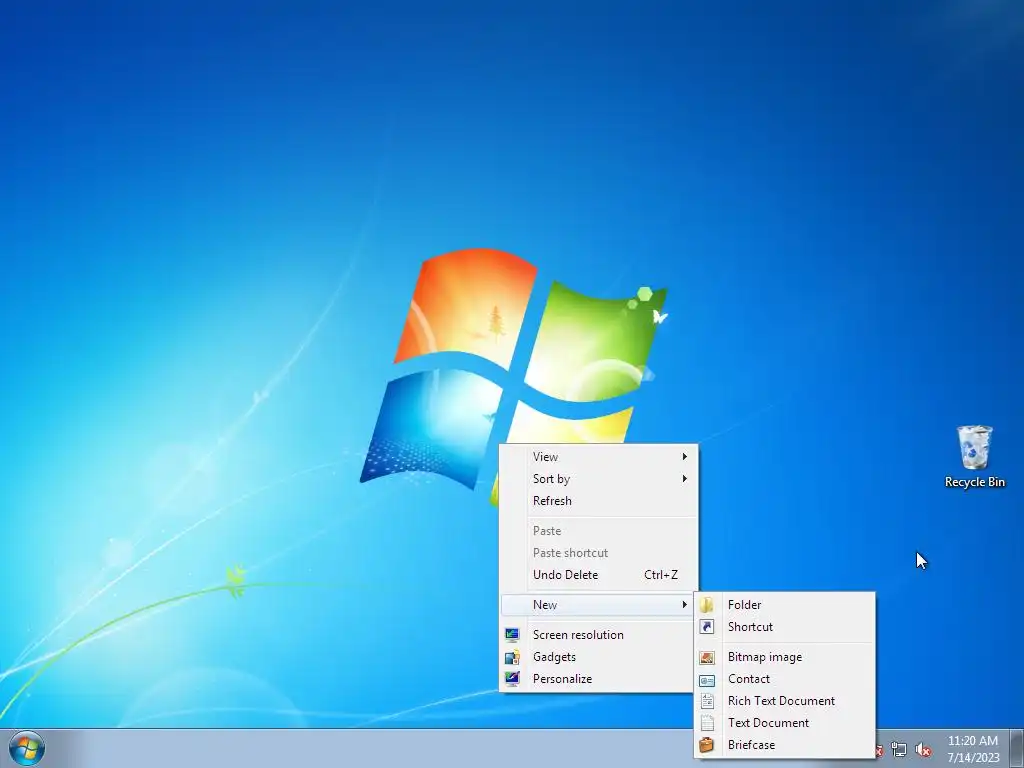The image size is (1024, 768).
Task: Click the muted volume speaker icon
Action: (923, 750)
